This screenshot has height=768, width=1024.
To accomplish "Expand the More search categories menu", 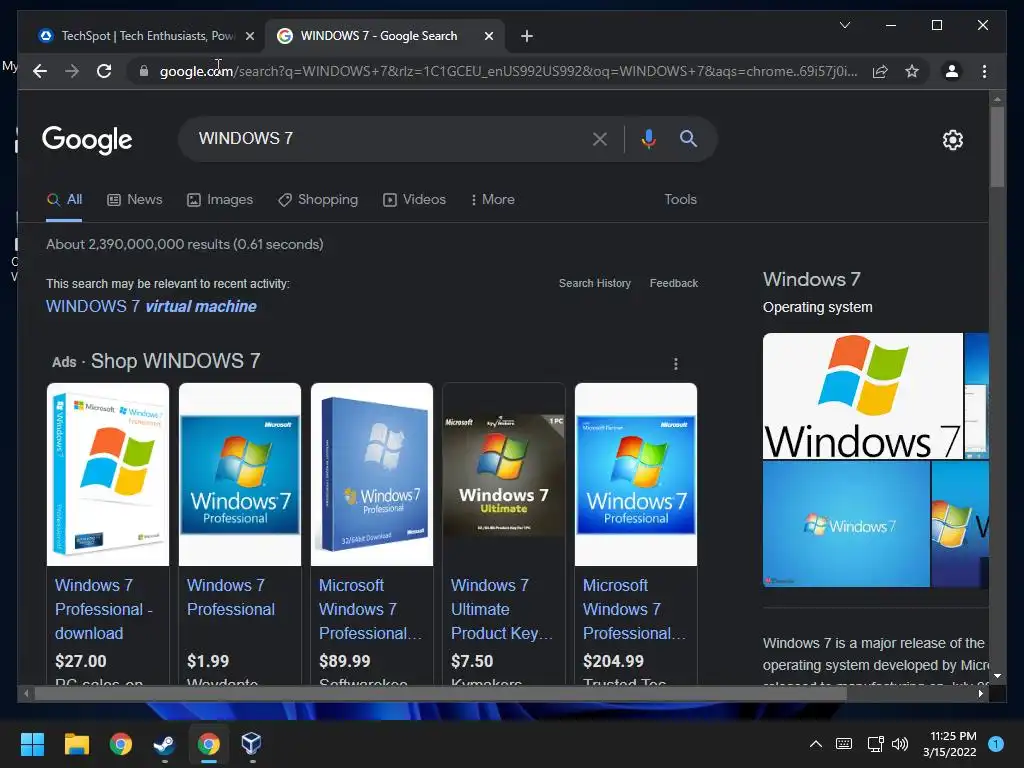I will 492,199.
